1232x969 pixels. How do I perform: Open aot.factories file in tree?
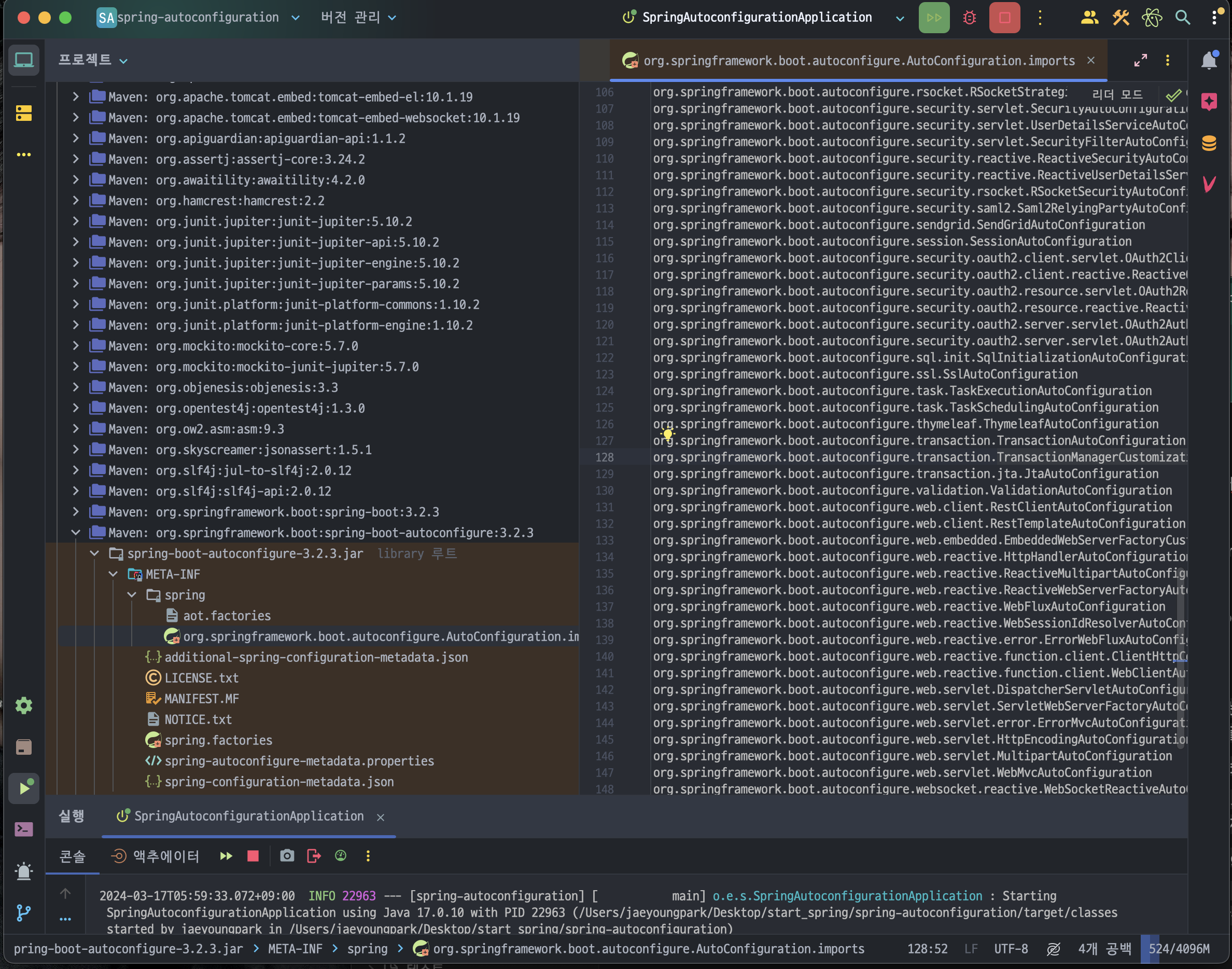click(x=227, y=616)
